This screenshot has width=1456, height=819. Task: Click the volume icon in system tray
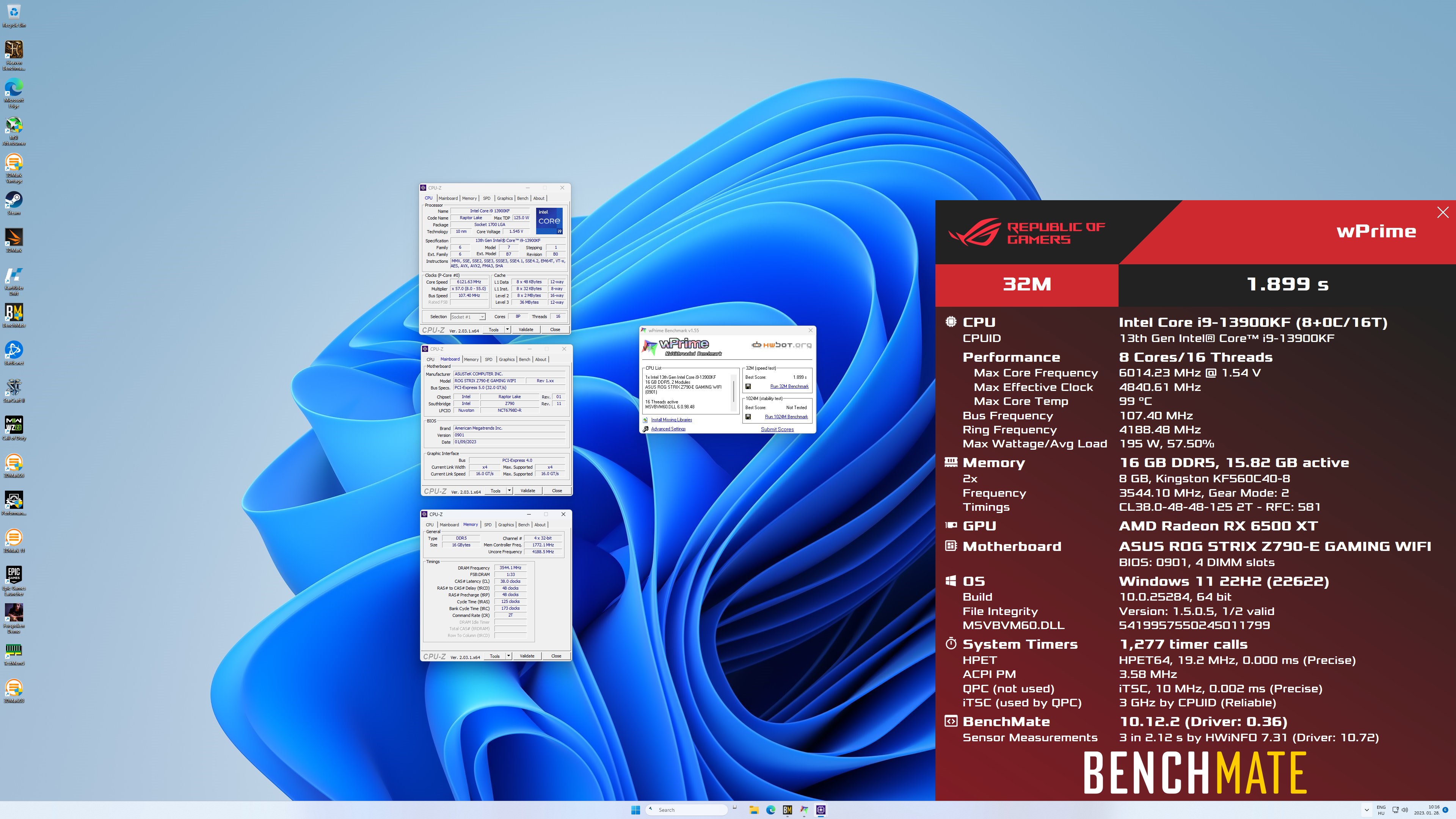coord(1404,810)
